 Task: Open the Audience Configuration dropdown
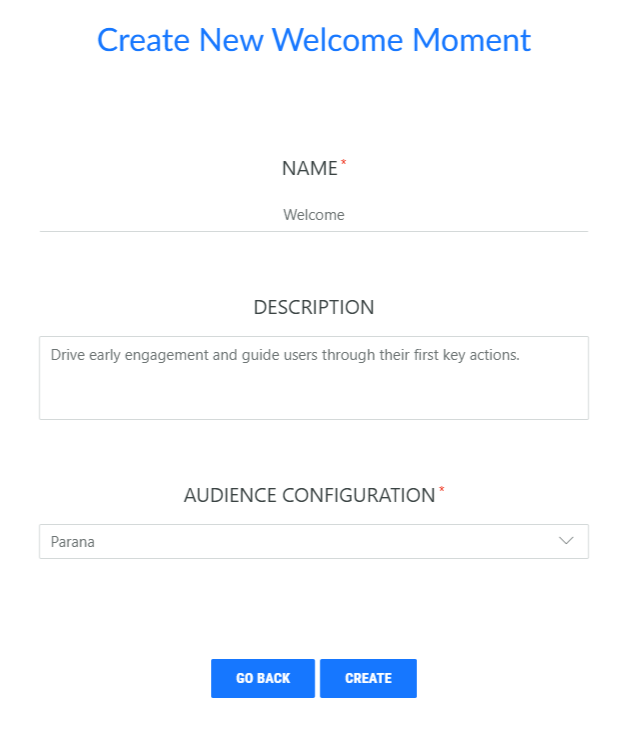pyautogui.click(x=313, y=541)
